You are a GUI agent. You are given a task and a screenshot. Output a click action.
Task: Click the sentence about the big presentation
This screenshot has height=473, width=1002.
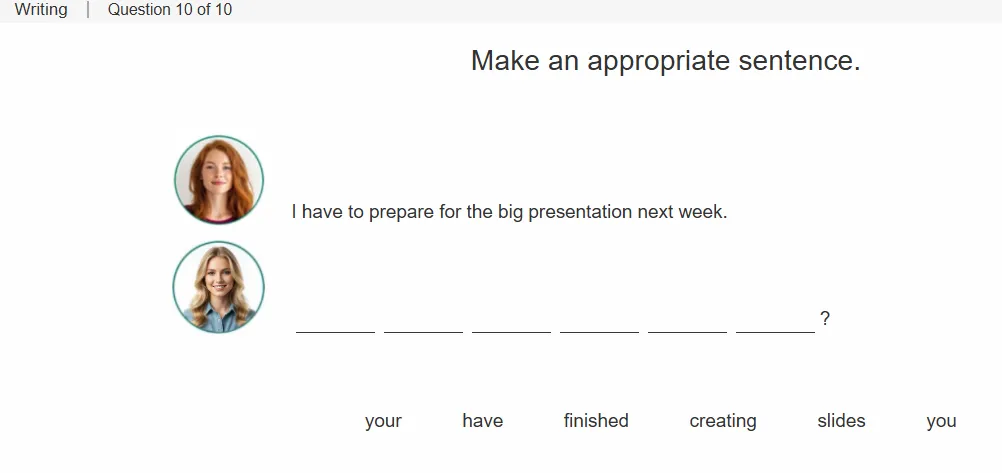(x=509, y=212)
